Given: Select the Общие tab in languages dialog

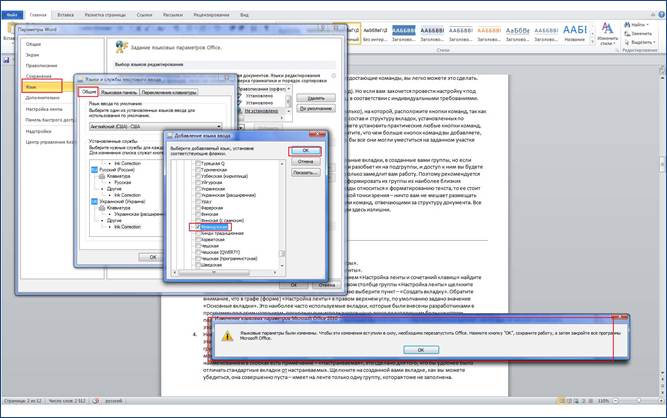Looking at the screenshot, I should coord(88,92).
